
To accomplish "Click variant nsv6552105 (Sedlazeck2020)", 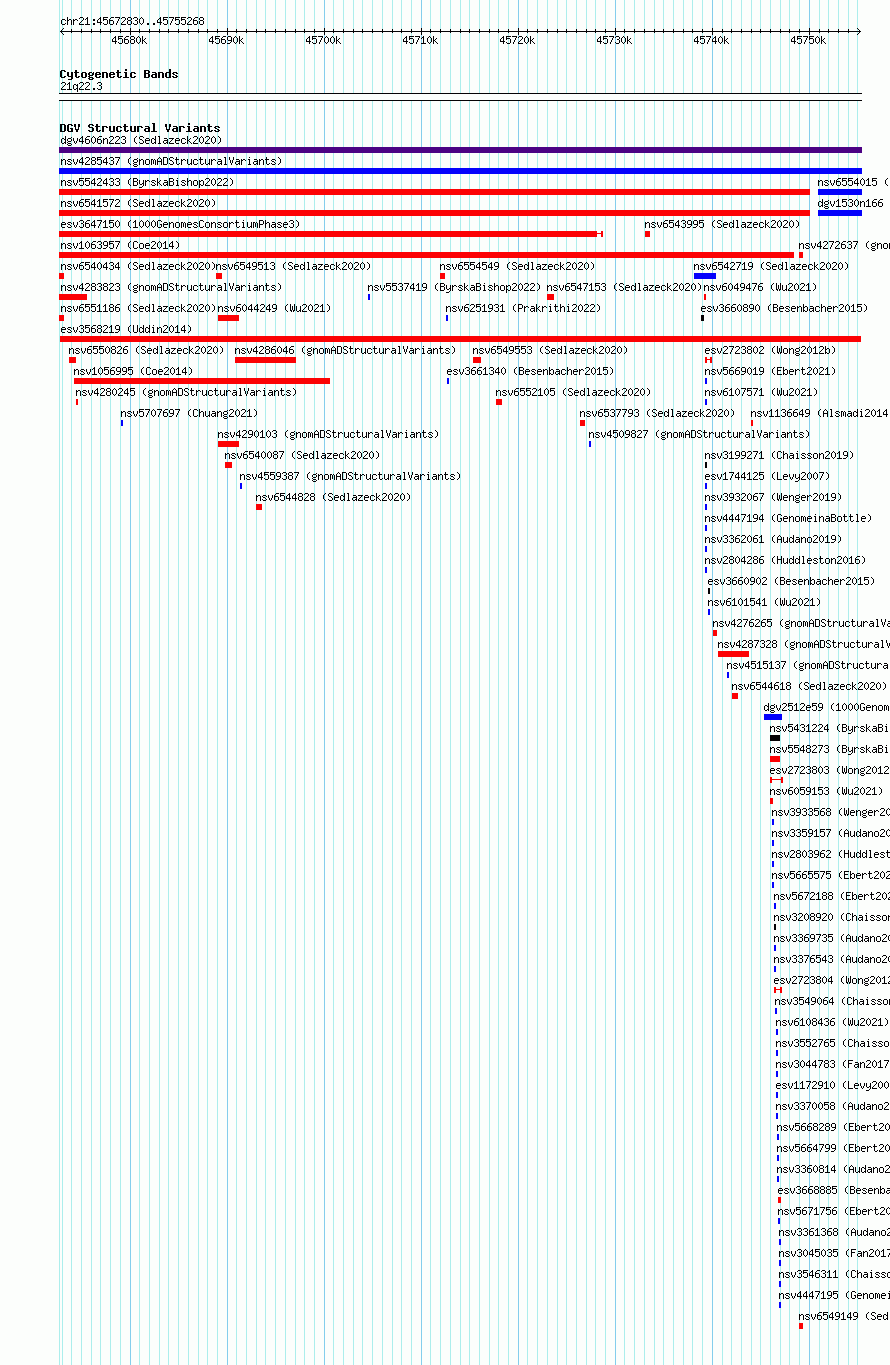I will pyautogui.click(x=573, y=393).
